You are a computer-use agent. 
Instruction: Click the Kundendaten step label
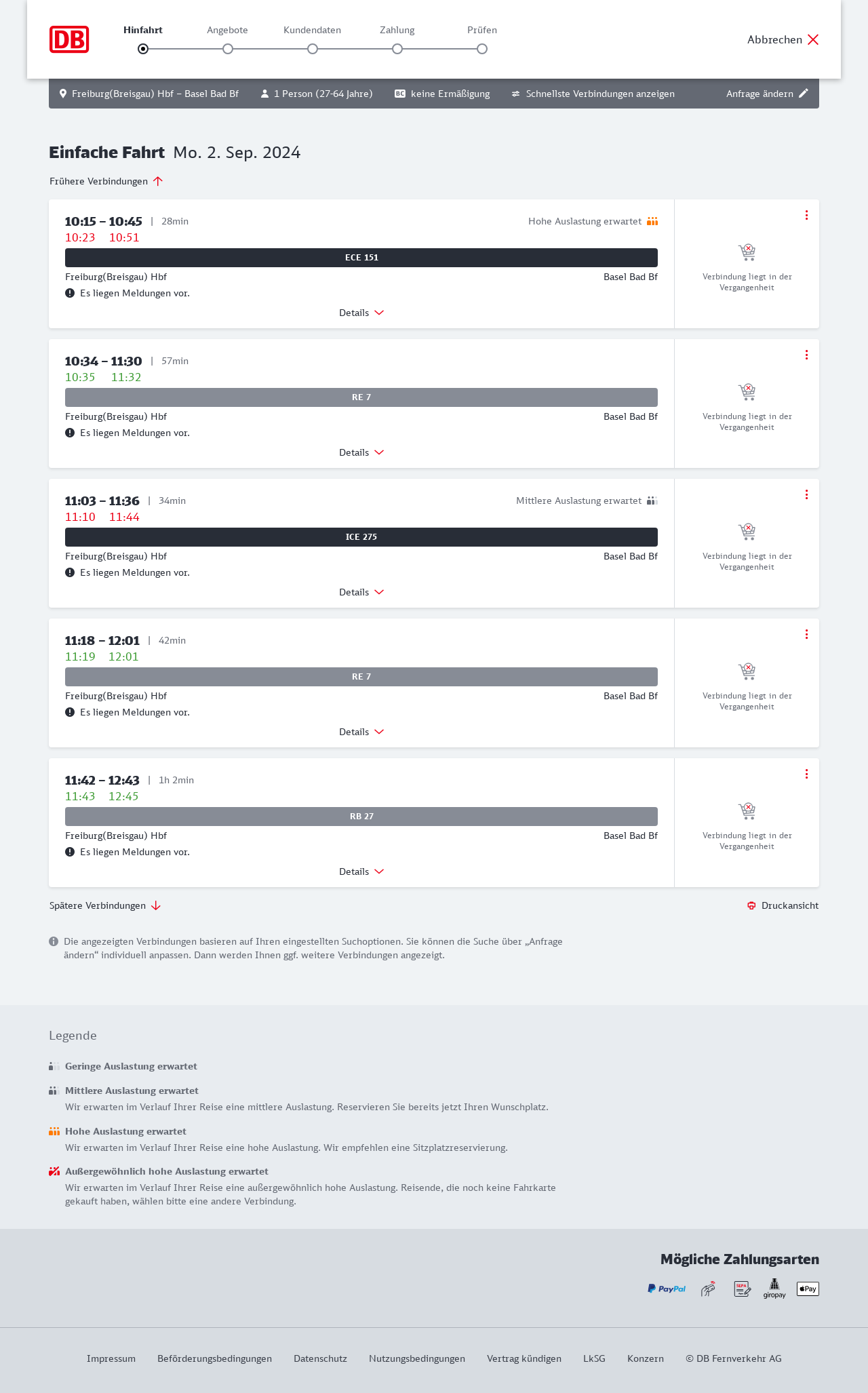click(312, 30)
